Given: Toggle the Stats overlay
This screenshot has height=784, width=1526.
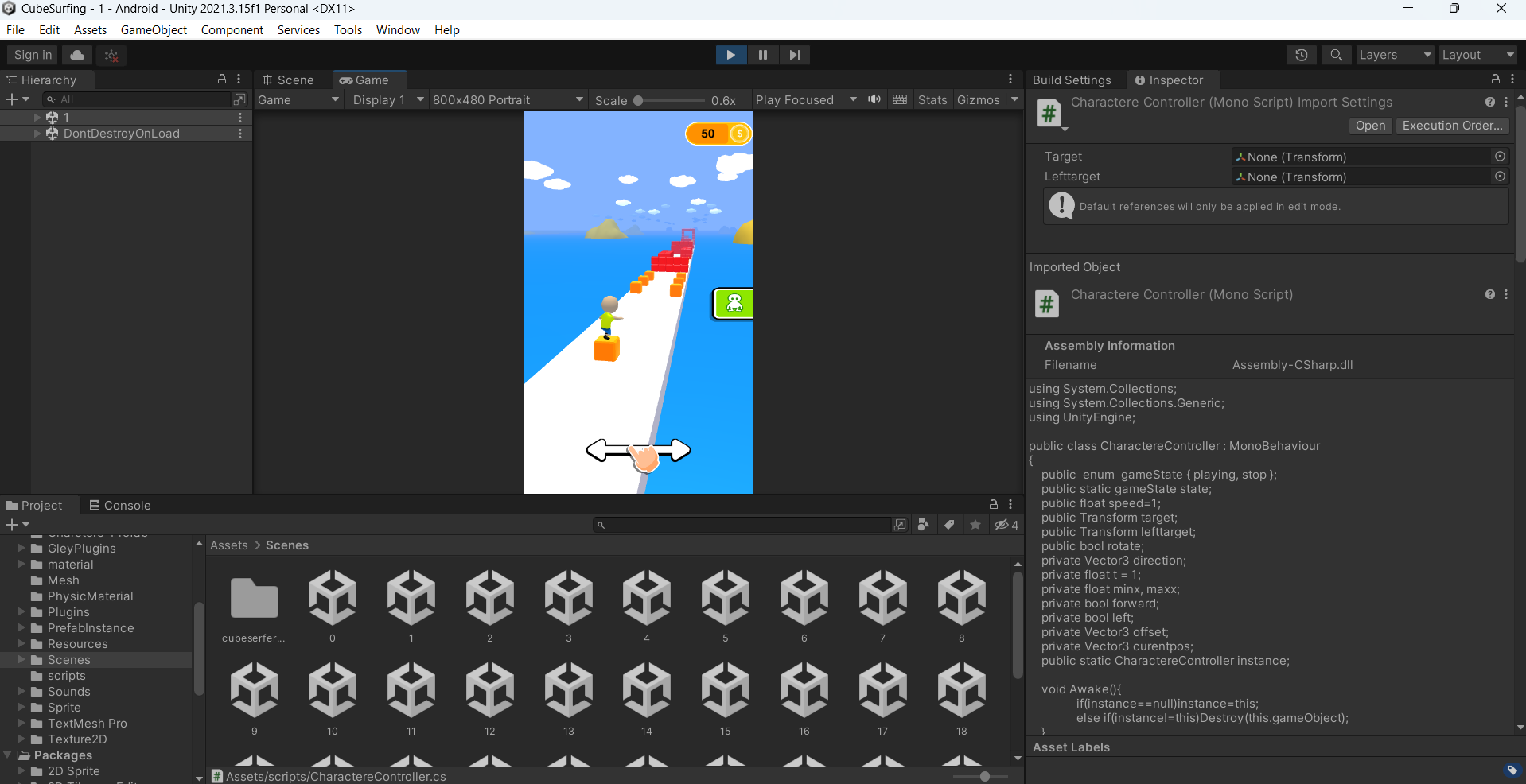Looking at the screenshot, I should click(x=932, y=99).
